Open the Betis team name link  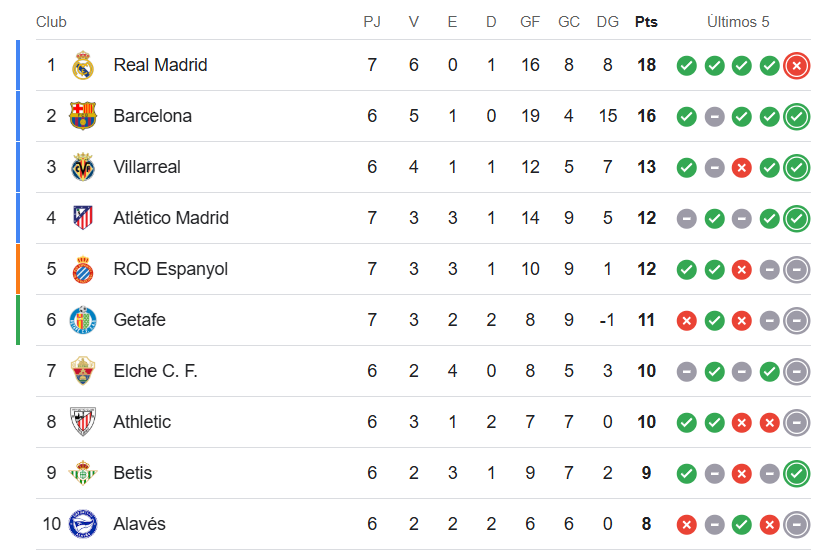click(132, 473)
